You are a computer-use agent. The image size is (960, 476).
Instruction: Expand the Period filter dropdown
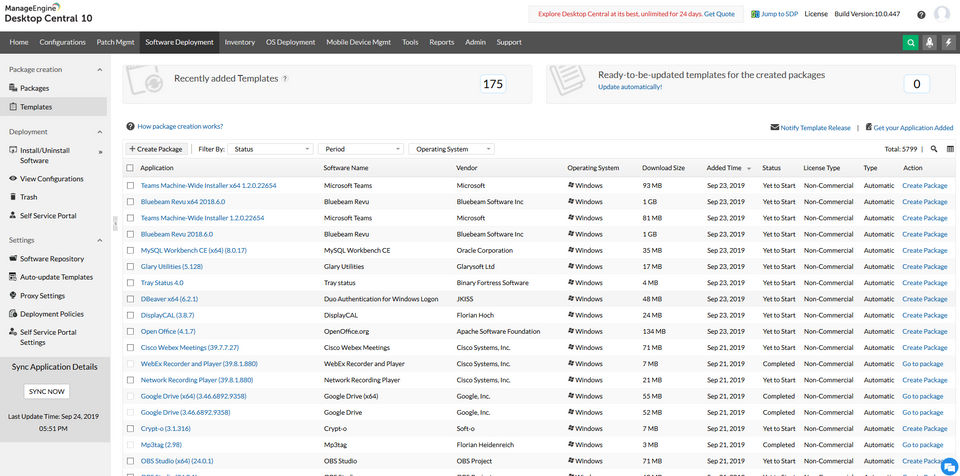pyautogui.click(x=361, y=149)
